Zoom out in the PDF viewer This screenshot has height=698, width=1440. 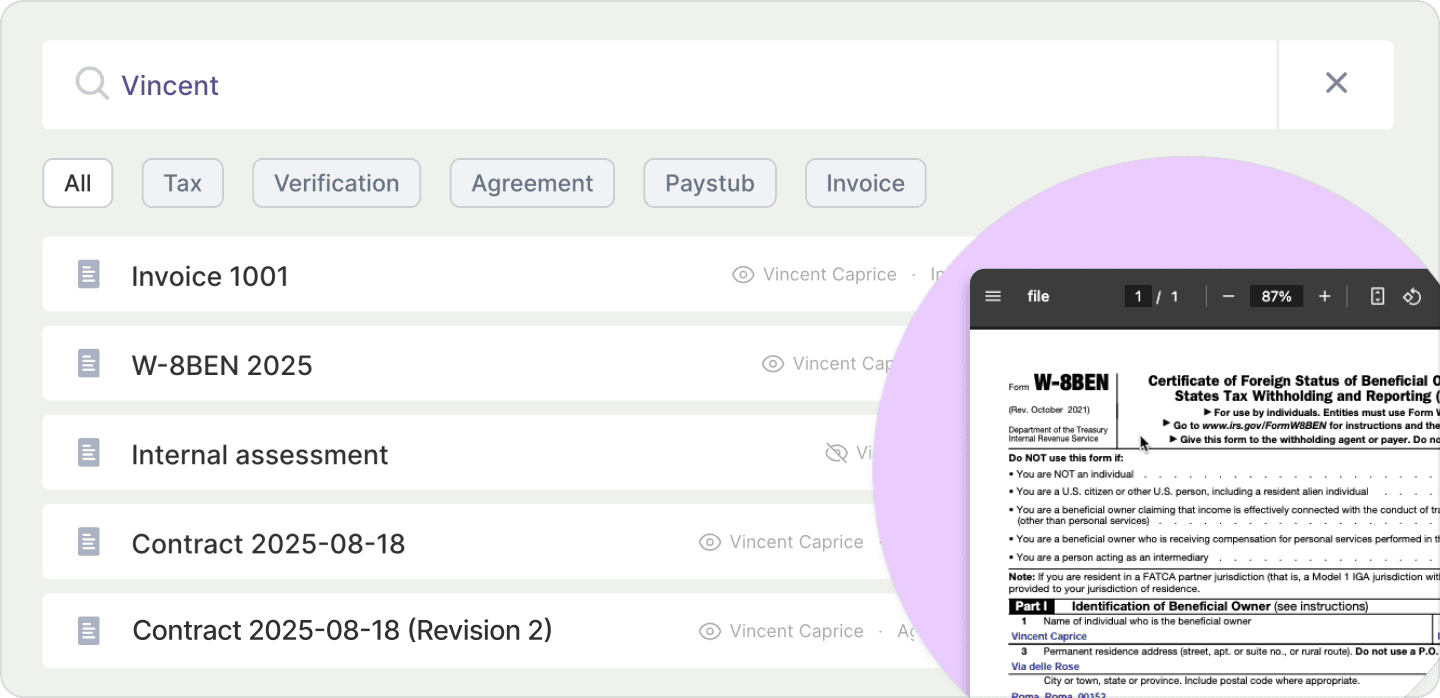(1228, 296)
